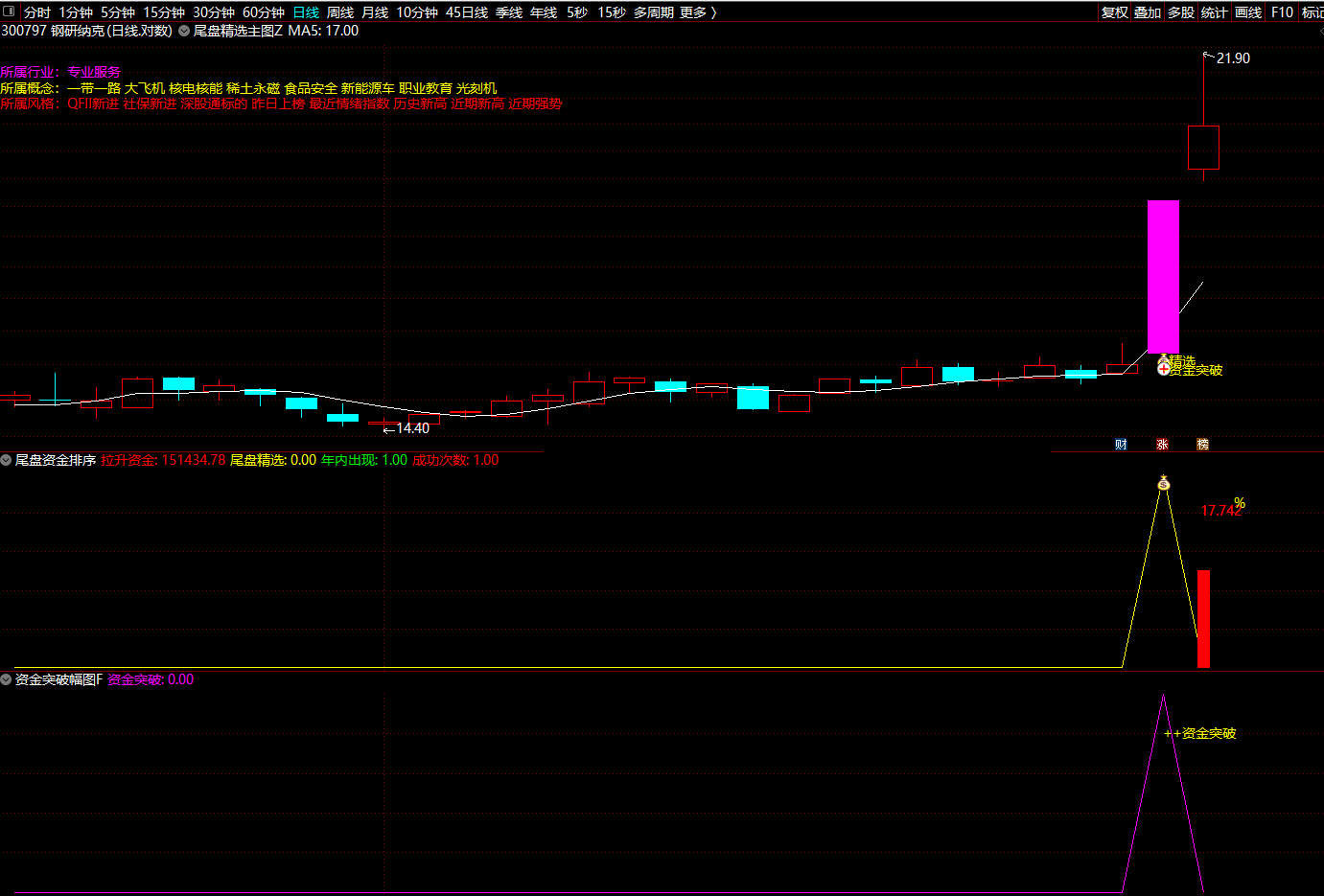1324x896 pixels.
Task: Click the 年内出现: 1.00 value
Action: (364, 460)
